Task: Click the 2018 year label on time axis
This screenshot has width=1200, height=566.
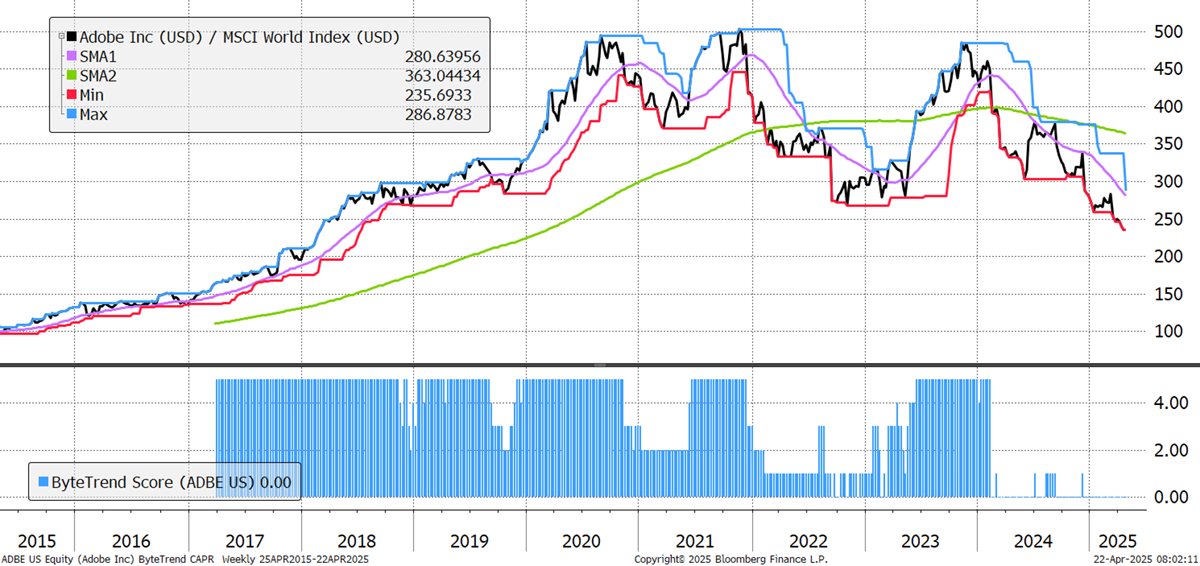Action: coord(356,541)
